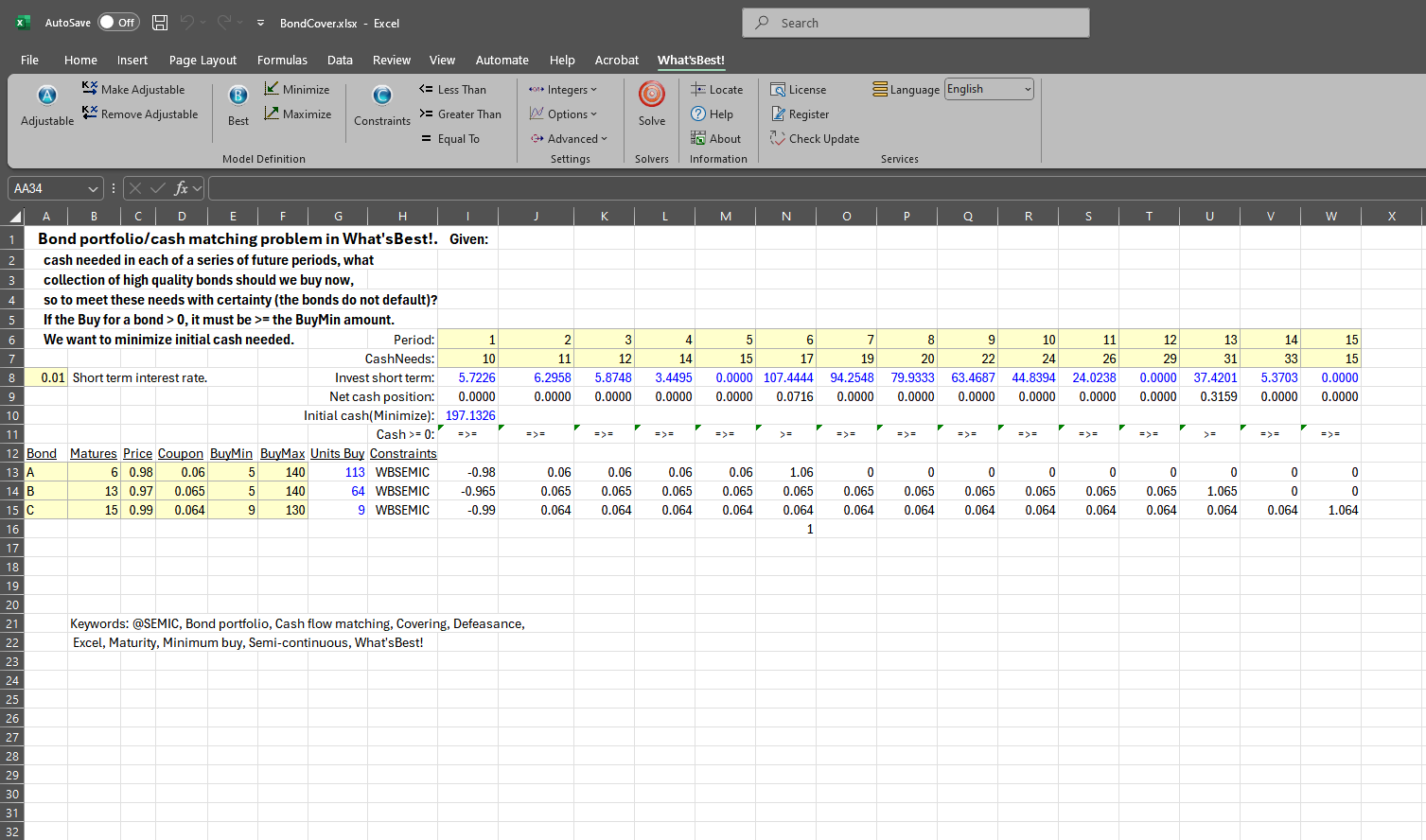Run the Solve button
This screenshot has width=1426, height=840.
[652, 105]
